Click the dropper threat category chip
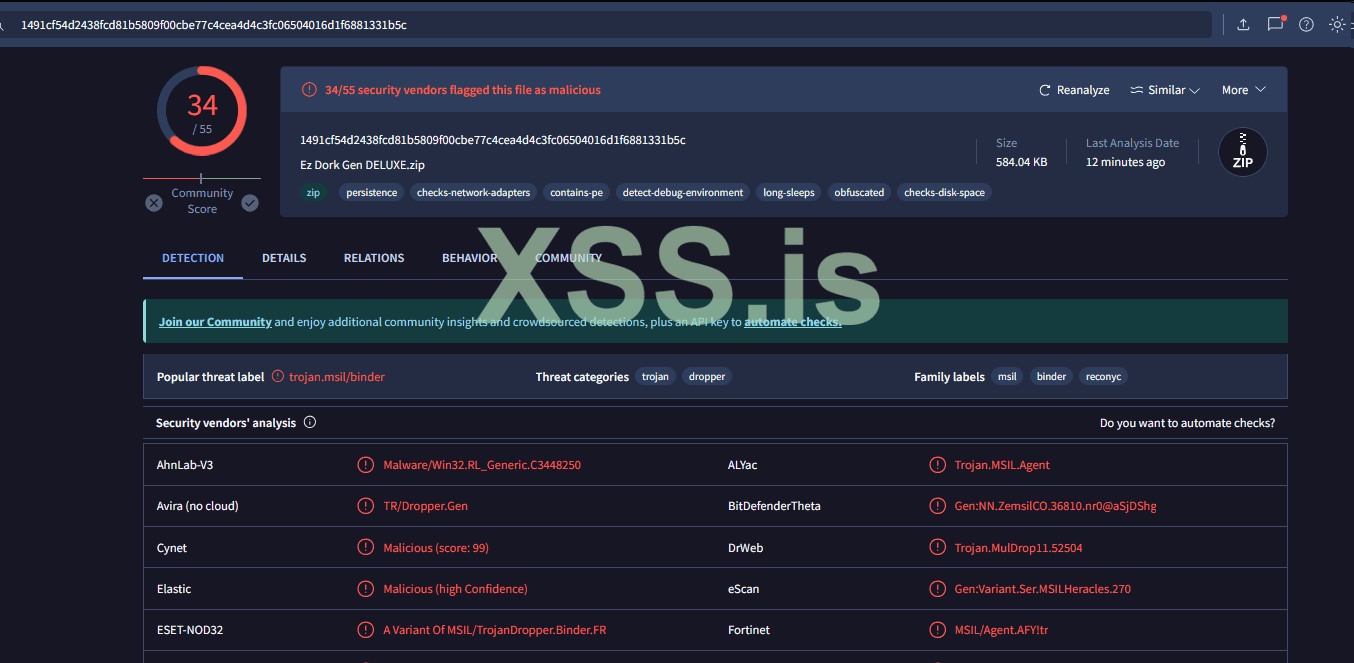 pyautogui.click(x=707, y=377)
